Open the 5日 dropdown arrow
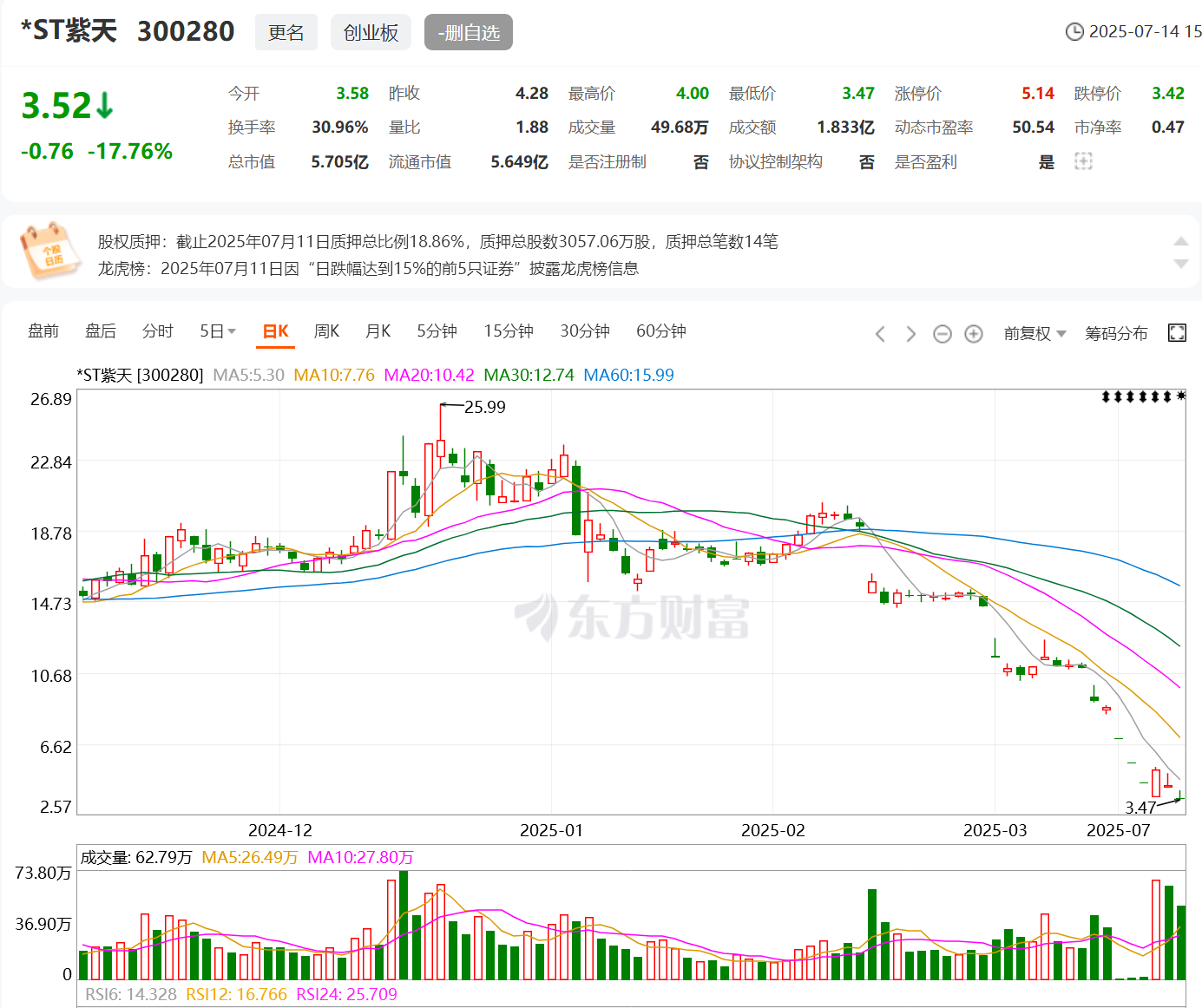1202x1008 pixels. (x=232, y=332)
